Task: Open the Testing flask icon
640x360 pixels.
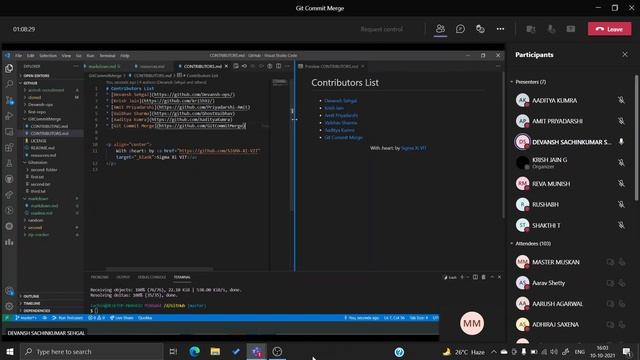Action: pos(9,164)
